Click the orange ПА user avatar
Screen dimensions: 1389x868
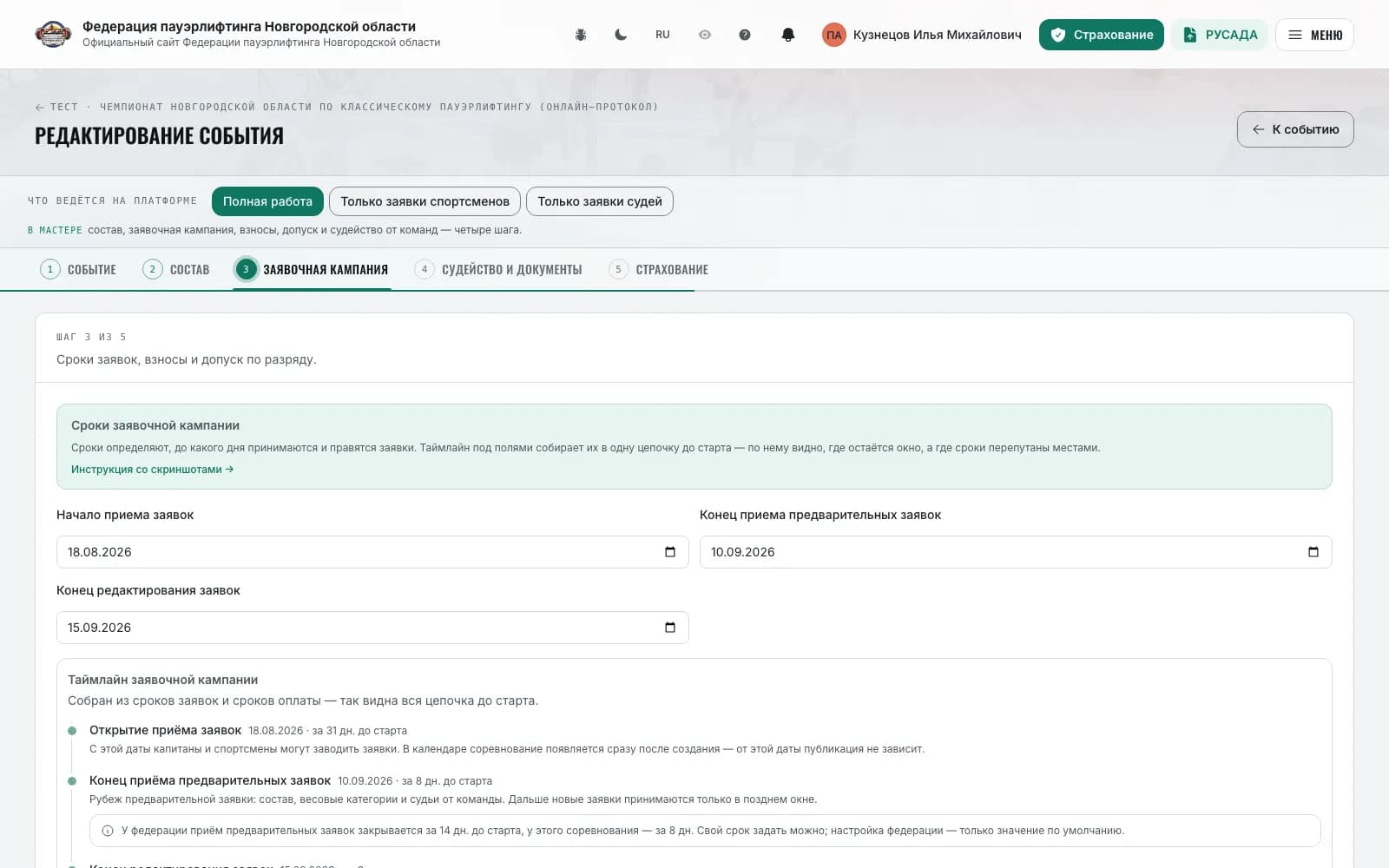pos(834,35)
